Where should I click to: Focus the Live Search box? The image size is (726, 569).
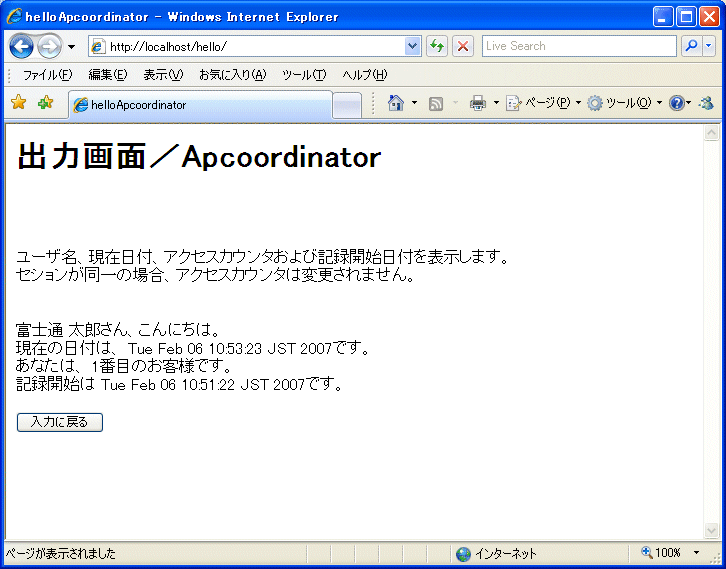pyautogui.click(x=579, y=46)
